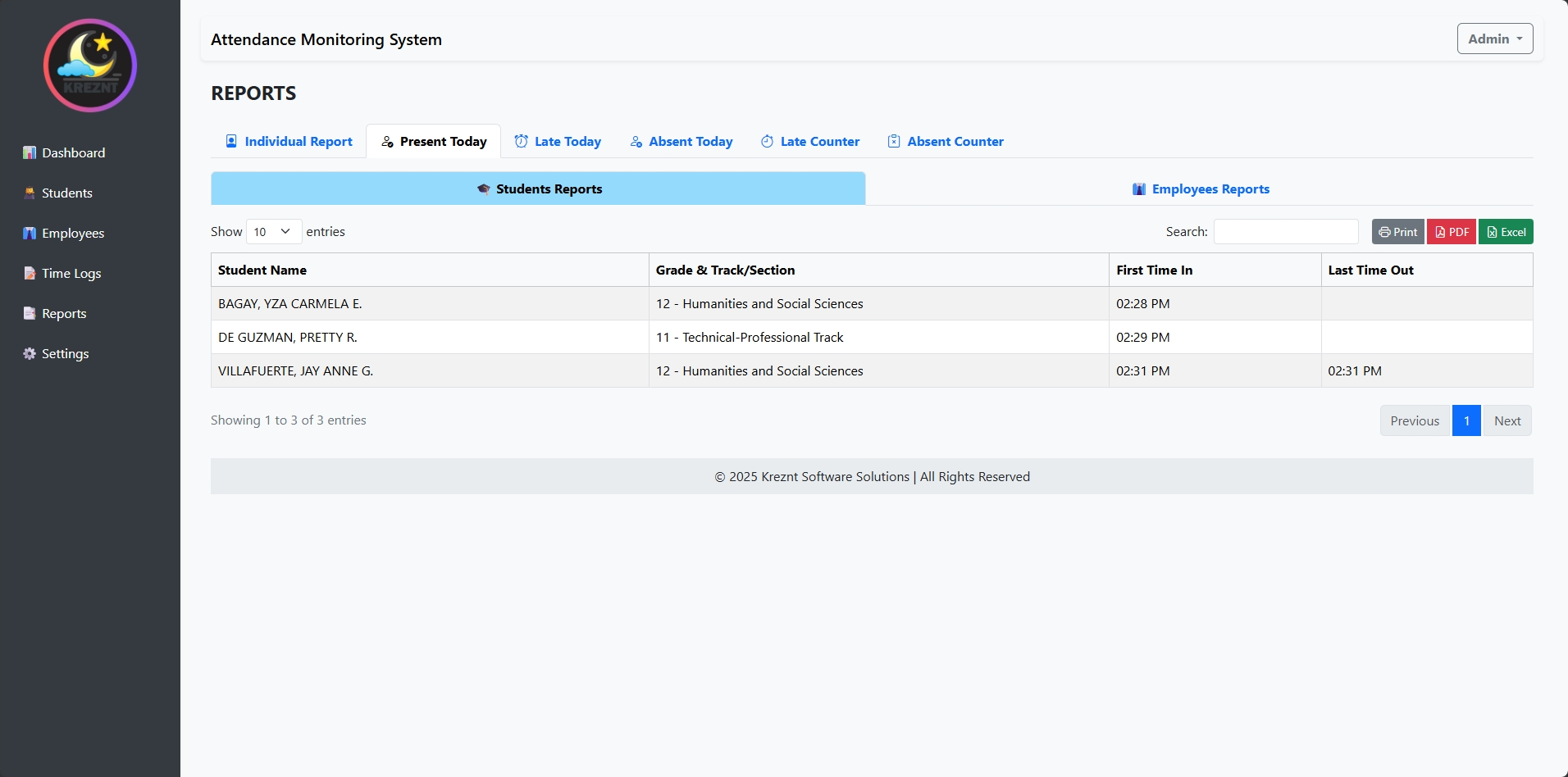
Task: Click the Absent Counter clipboard icon
Action: (894, 141)
